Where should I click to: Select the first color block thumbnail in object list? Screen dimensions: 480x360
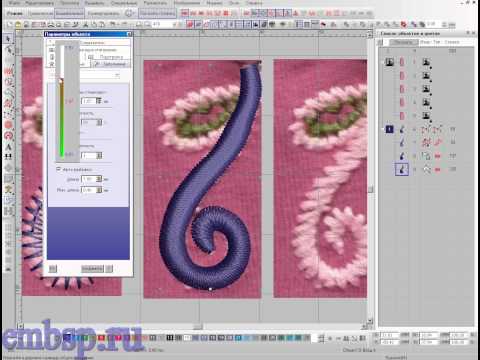[389, 62]
